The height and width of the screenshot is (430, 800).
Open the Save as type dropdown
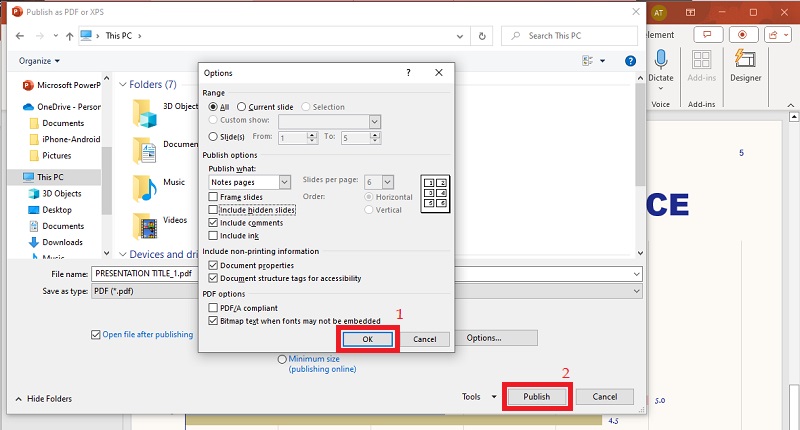click(637, 291)
